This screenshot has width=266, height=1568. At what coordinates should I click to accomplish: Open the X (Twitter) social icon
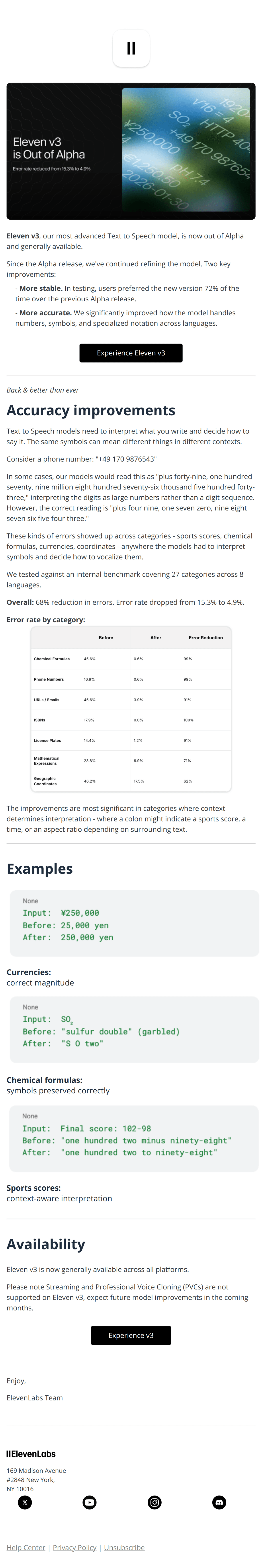pos(24,1503)
